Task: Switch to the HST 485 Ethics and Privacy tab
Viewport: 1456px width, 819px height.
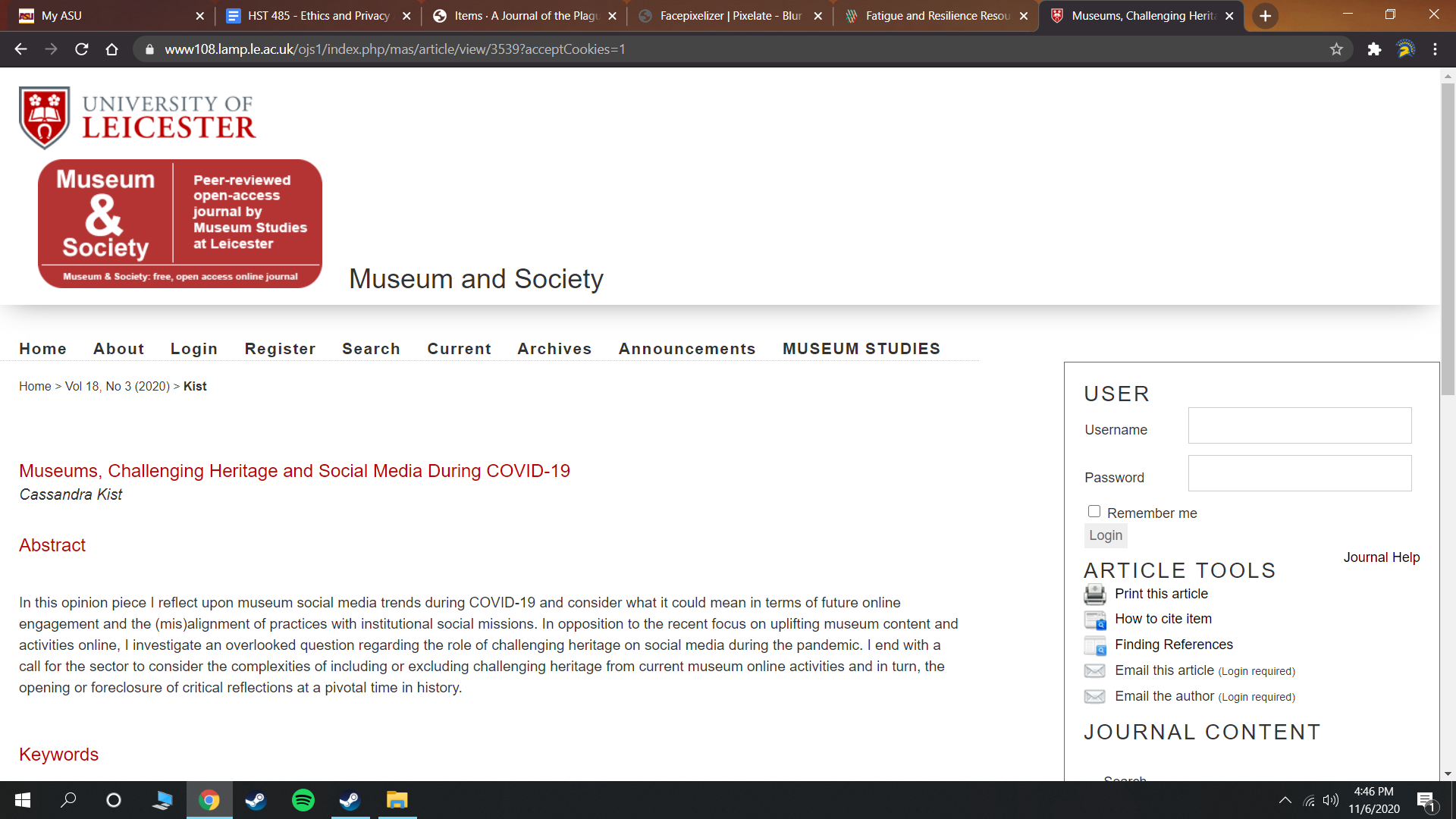Action: click(x=318, y=16)
